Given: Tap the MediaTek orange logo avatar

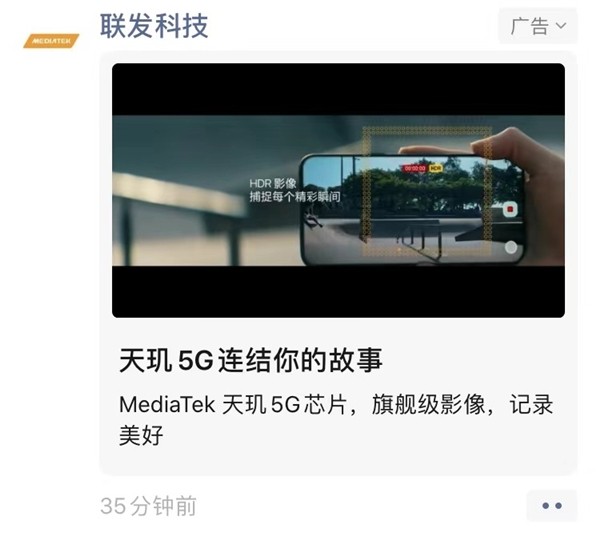Looking at the screenshot, I should [51, 41].
